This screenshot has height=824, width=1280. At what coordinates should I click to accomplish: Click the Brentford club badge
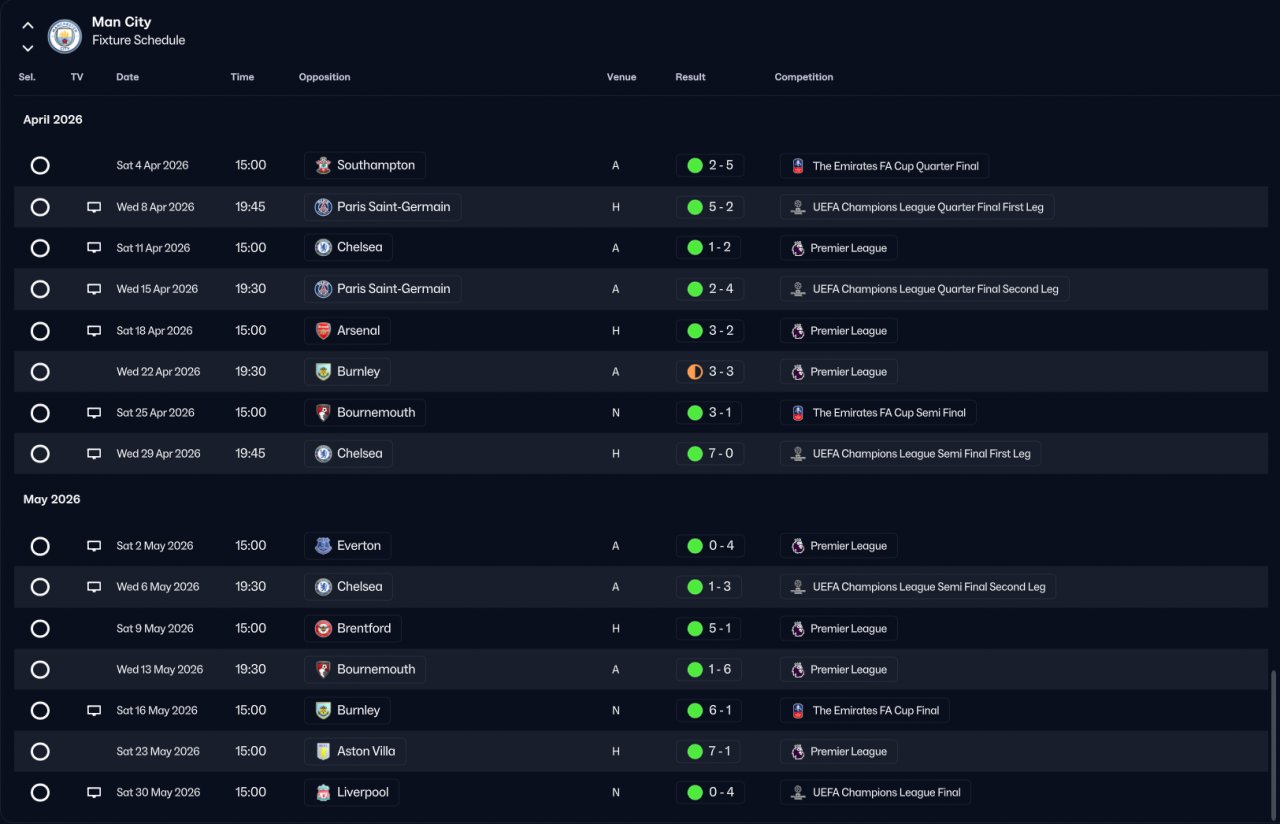pos(323,629)
